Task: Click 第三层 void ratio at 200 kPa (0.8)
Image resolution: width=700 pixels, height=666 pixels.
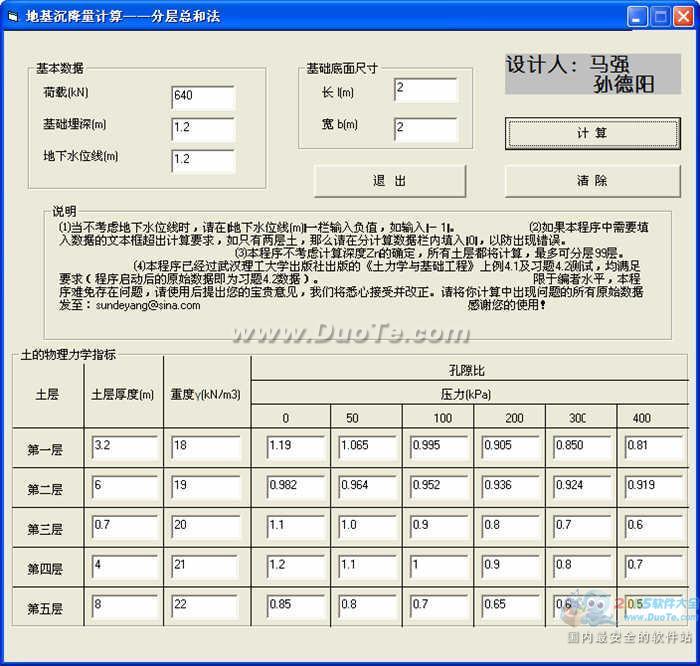Action: coord(511,527)
